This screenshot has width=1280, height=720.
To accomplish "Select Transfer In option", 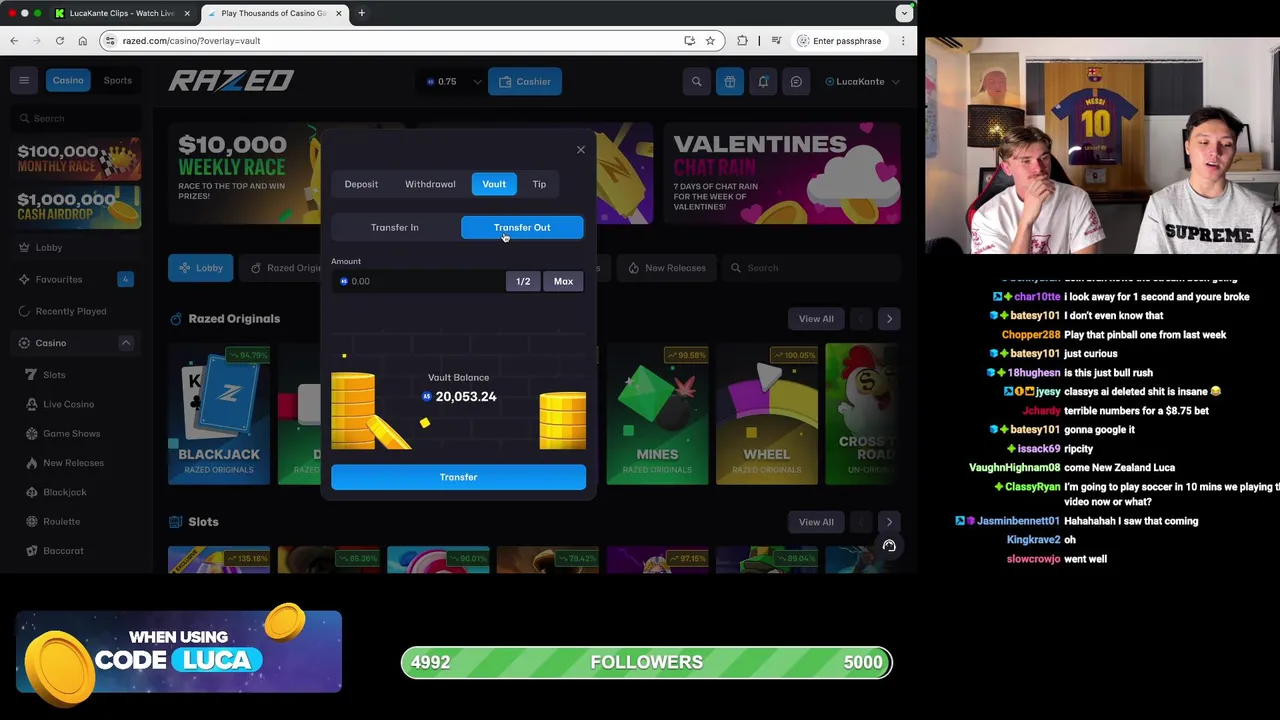I will point(395,227).
